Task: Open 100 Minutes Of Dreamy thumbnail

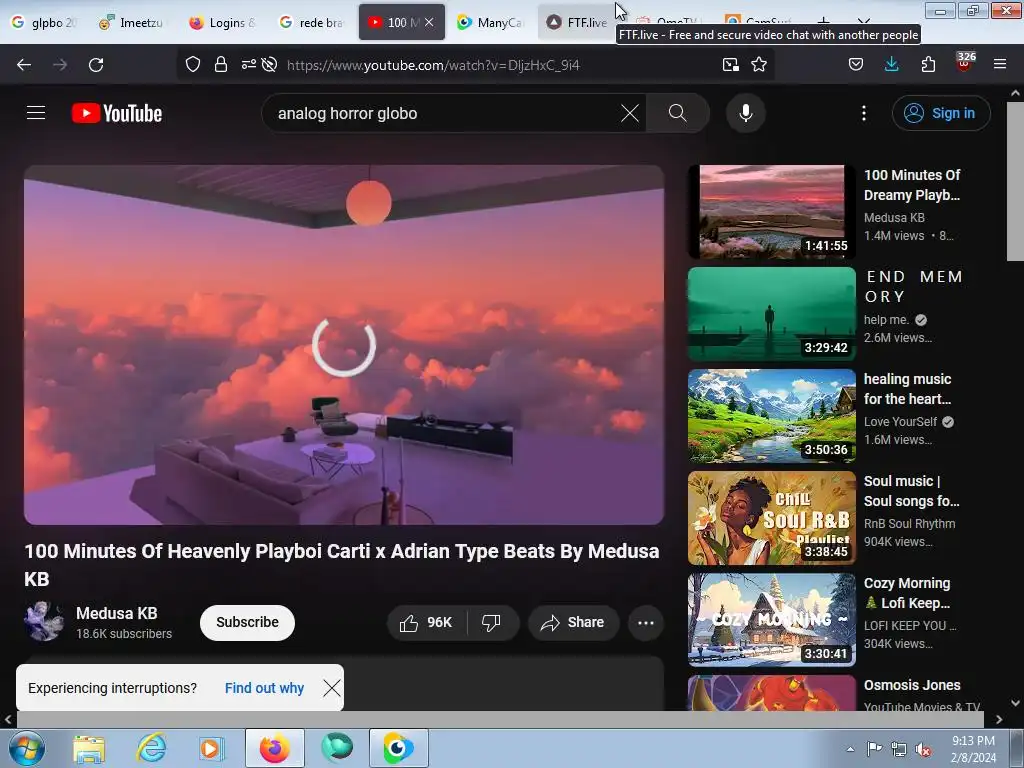Action: pos(771,212)
